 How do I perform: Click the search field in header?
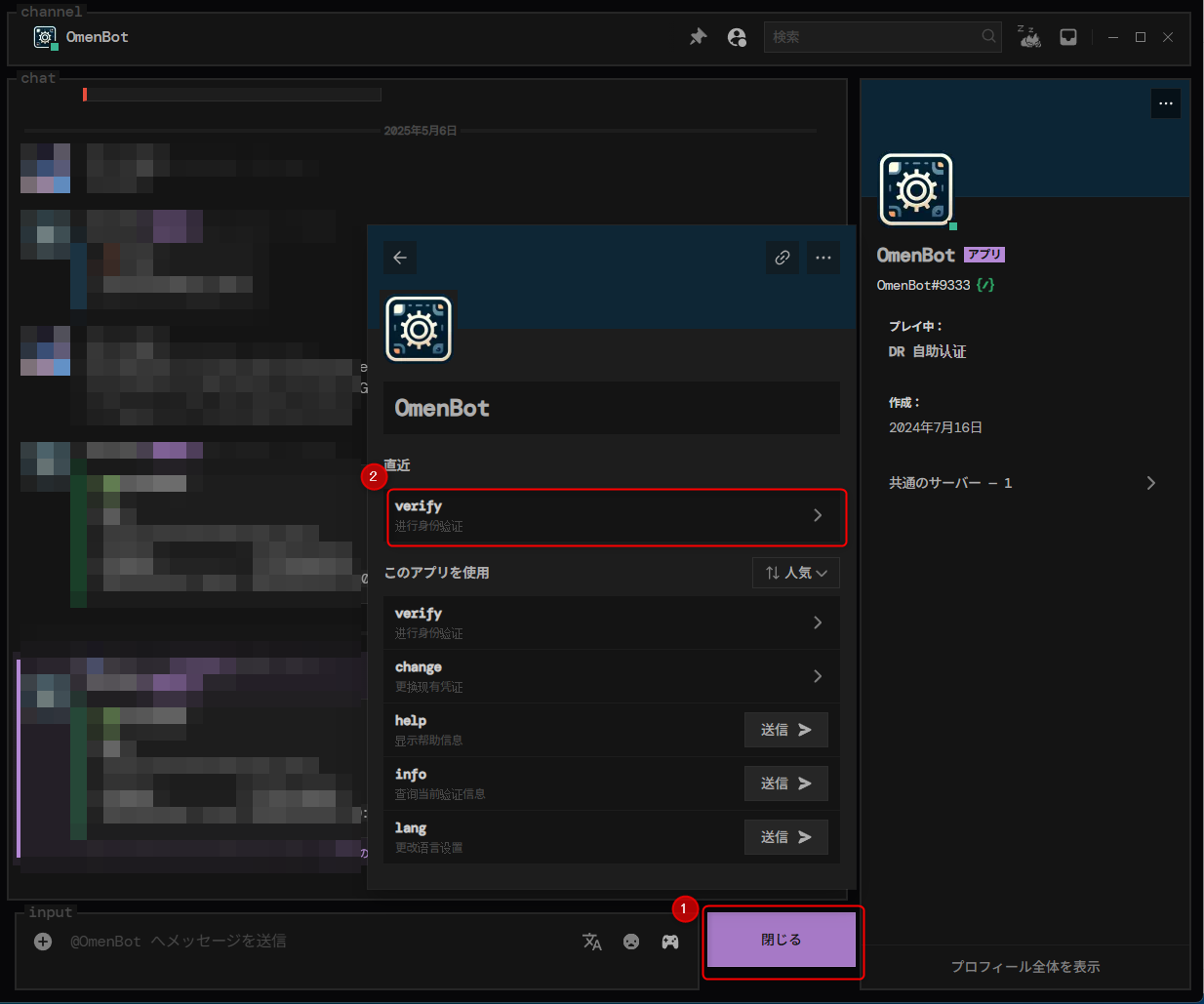[x=882, y=37]
